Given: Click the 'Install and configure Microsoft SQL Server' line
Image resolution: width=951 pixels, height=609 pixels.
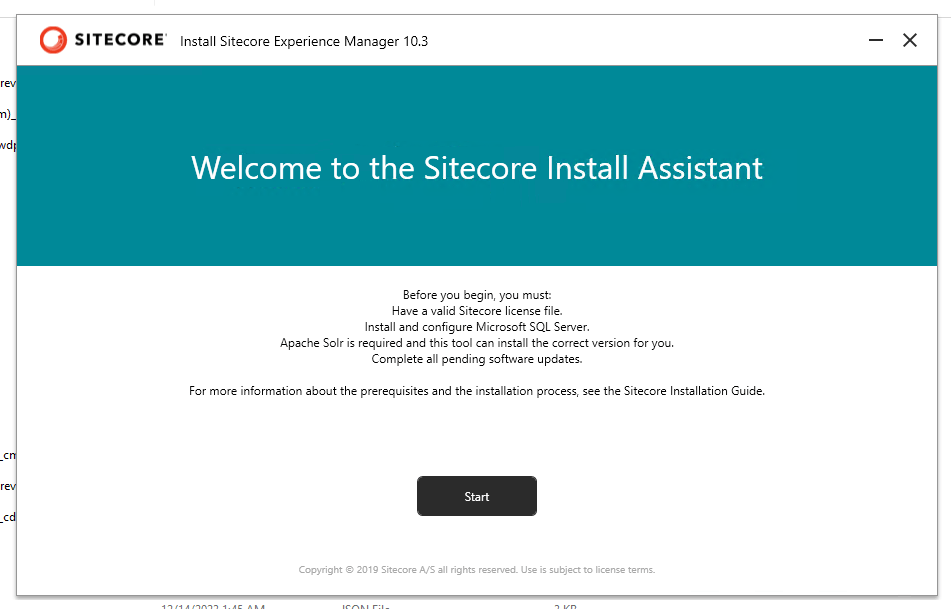Looking at the screenshot, I should [477, 327].
